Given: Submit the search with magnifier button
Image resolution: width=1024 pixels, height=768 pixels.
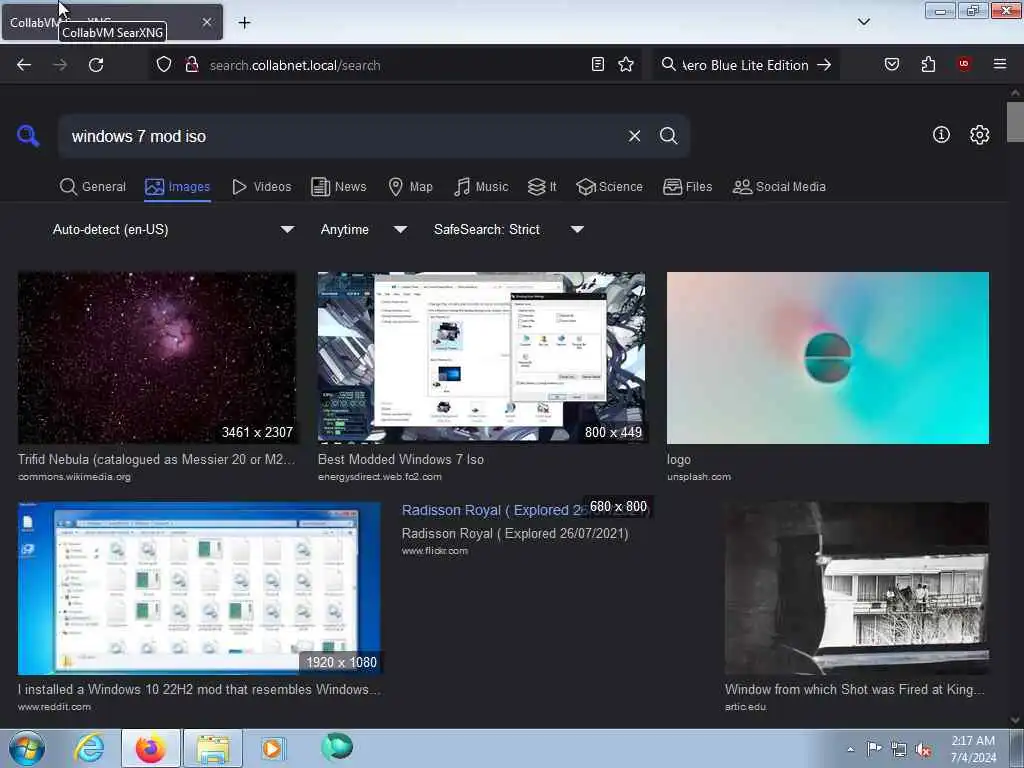Looking at the screenshot, I should click(x=668, y=136).
